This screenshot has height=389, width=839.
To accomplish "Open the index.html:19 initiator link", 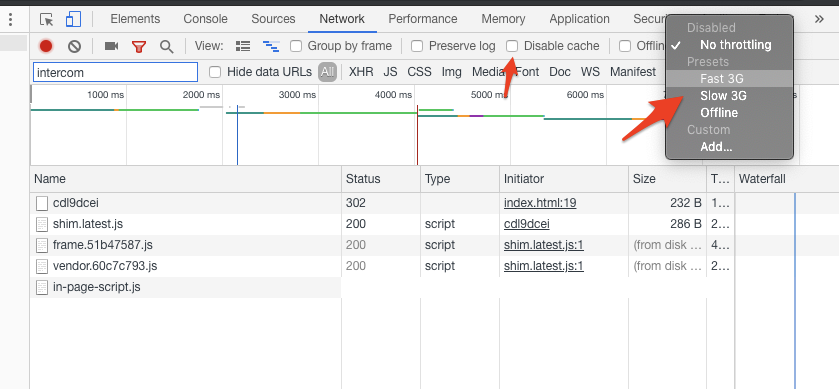I will click(540, 203).
